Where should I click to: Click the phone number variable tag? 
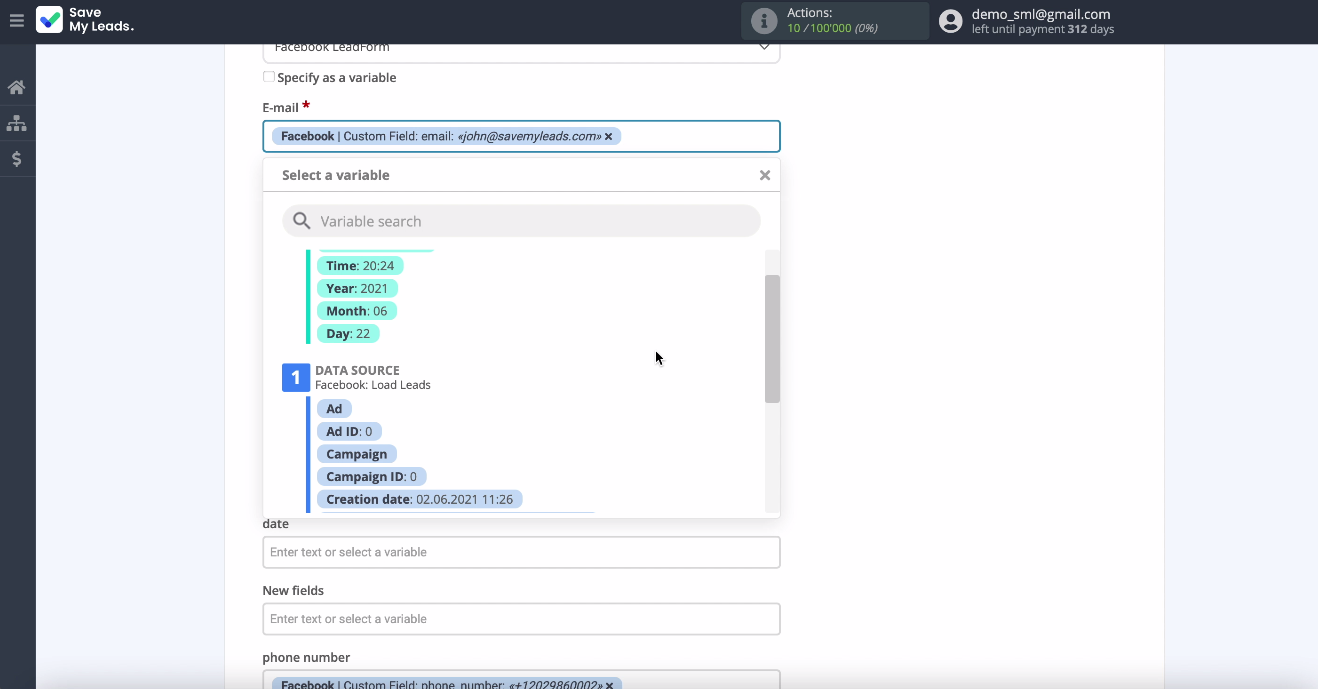(x=446, y=685)
